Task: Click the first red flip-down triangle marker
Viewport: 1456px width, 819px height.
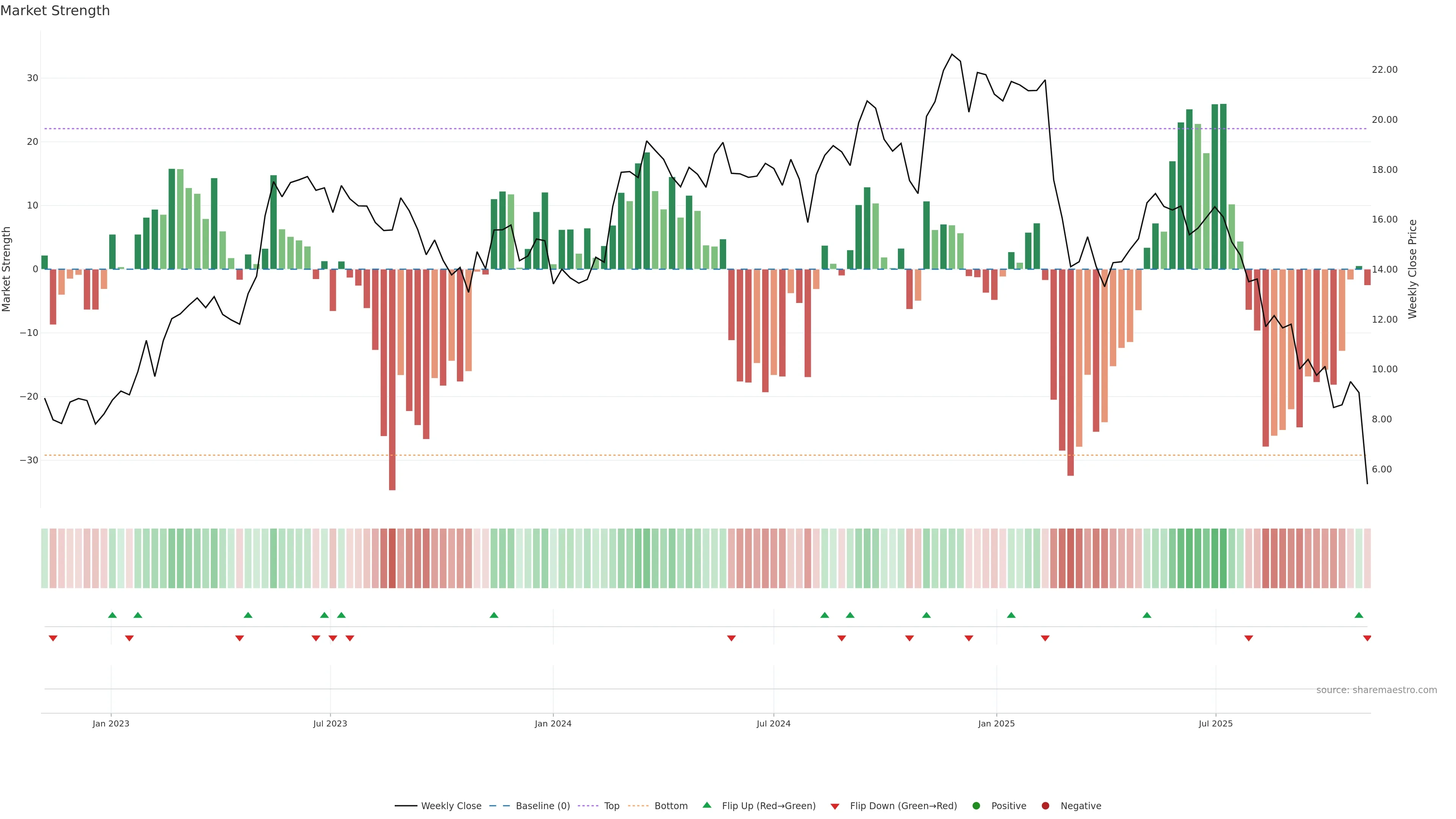Action: click(x=53, y=638)
